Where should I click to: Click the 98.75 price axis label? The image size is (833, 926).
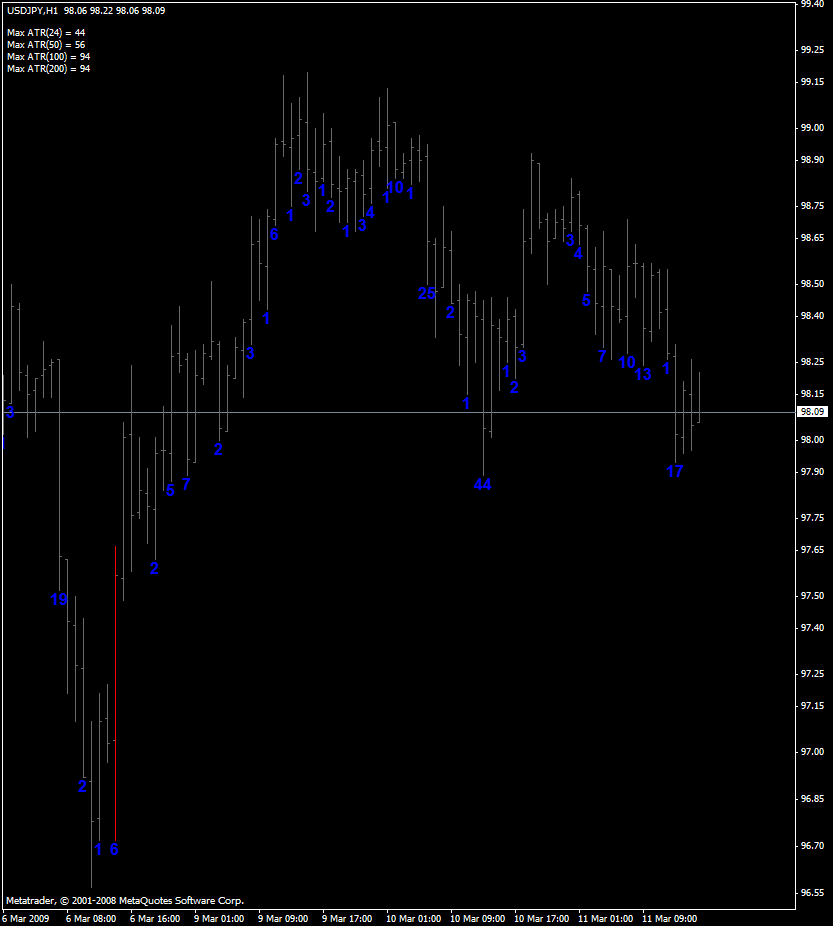coord(812,206)
